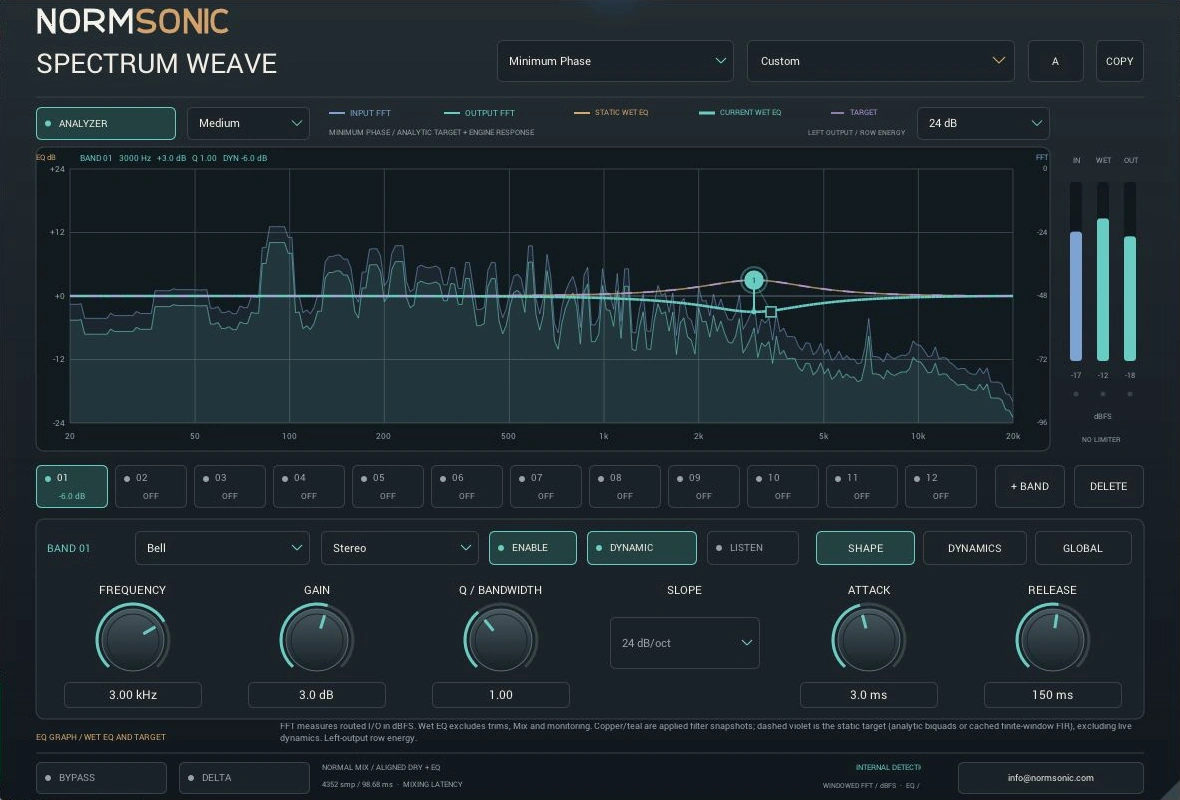
Task: Toggle the Analyzer button
Action: pos(106,123)
